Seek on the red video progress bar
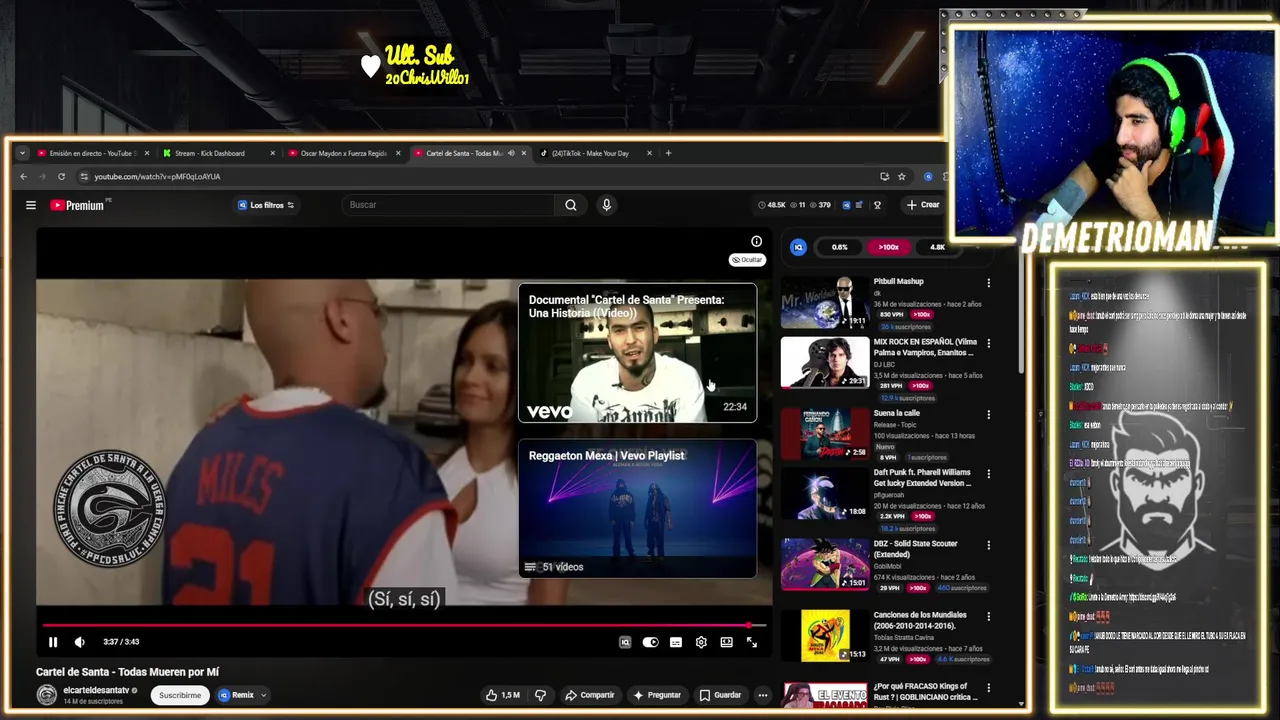Screen dimensions: 1280x720 point(404,625)
